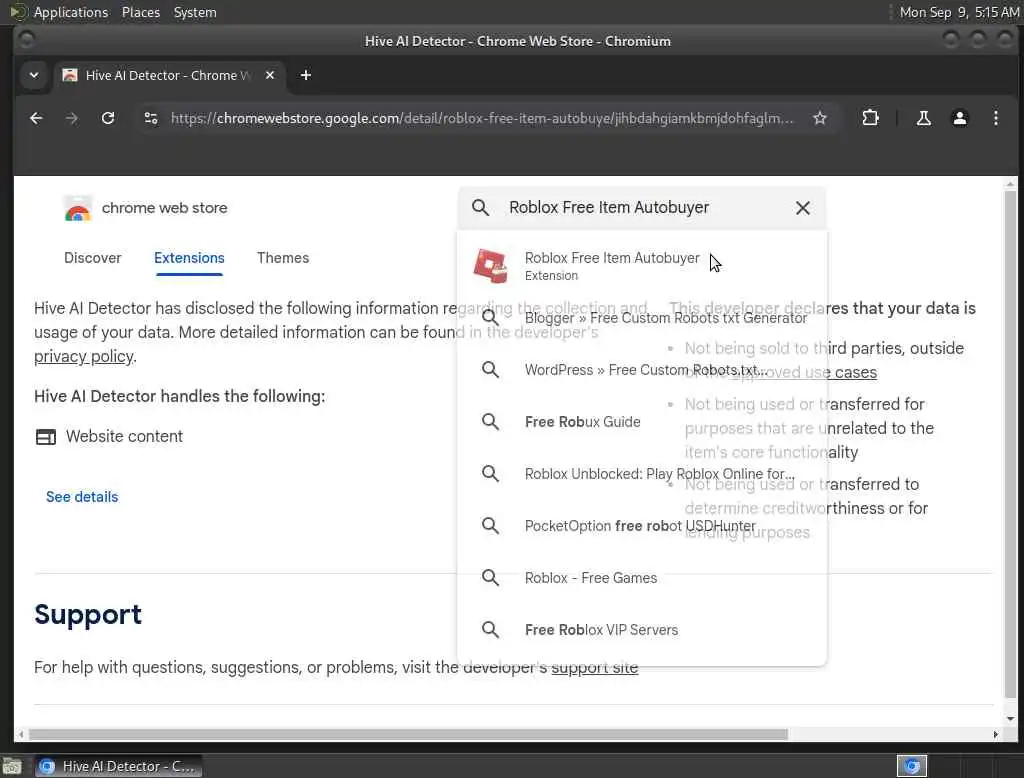Viewport: 1024px width, 778px height.
Task: Choose PocketOption free robot USDHunter suggestion
Action: pos(642,526)
